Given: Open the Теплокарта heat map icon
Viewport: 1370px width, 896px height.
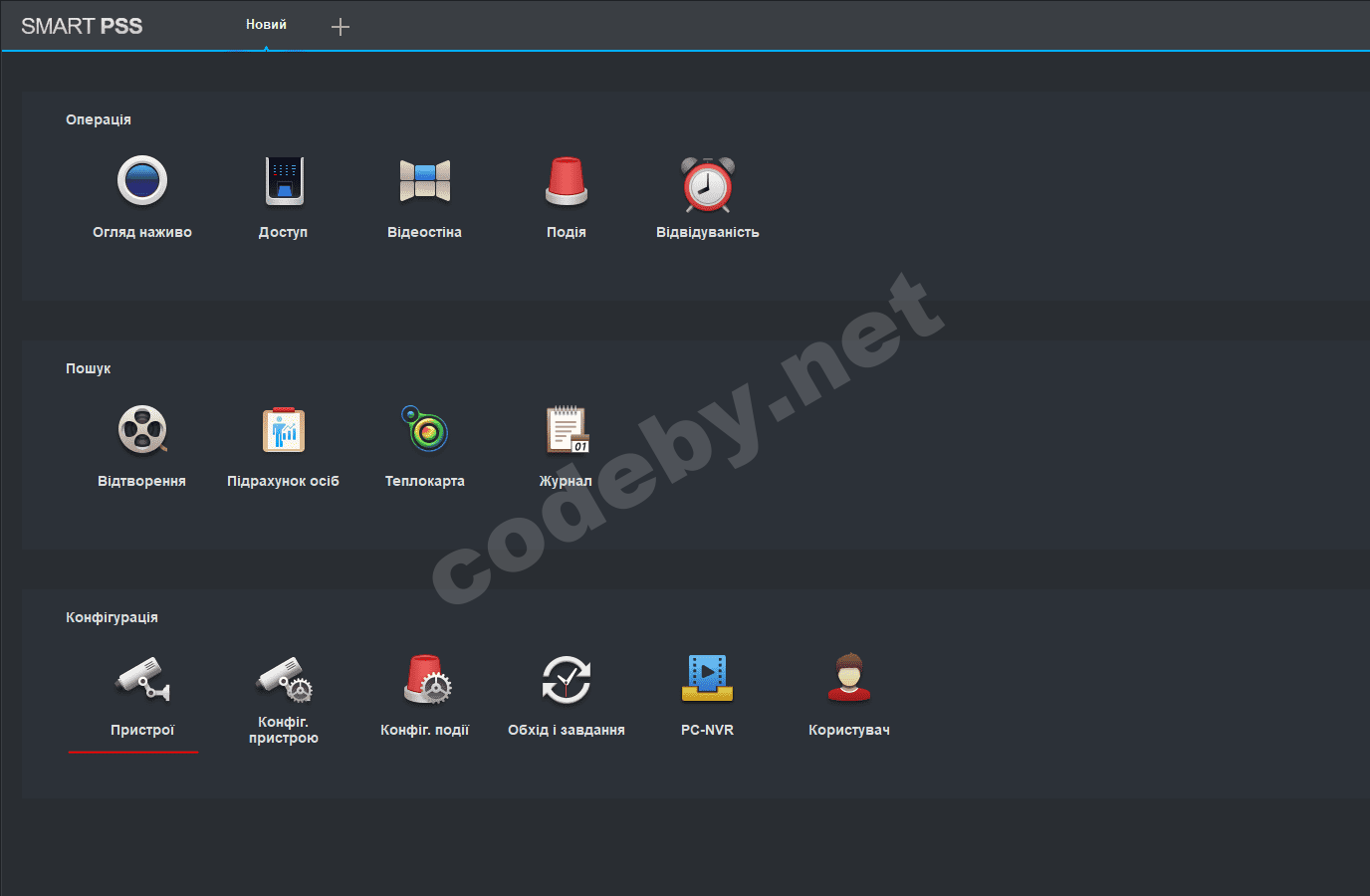Looking at the screenshot, I should click(425, 428).
